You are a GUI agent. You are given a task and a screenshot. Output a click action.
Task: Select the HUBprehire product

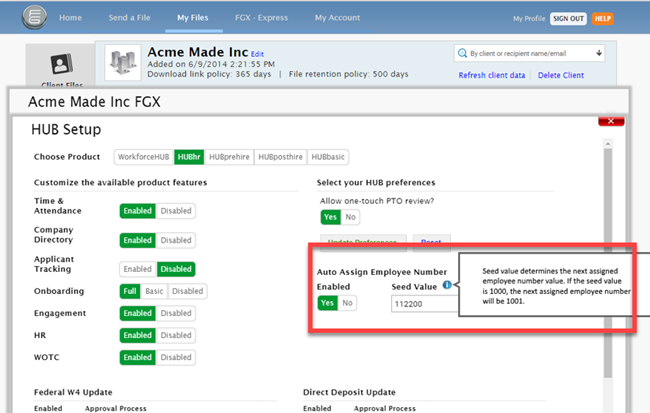(231, 157)
